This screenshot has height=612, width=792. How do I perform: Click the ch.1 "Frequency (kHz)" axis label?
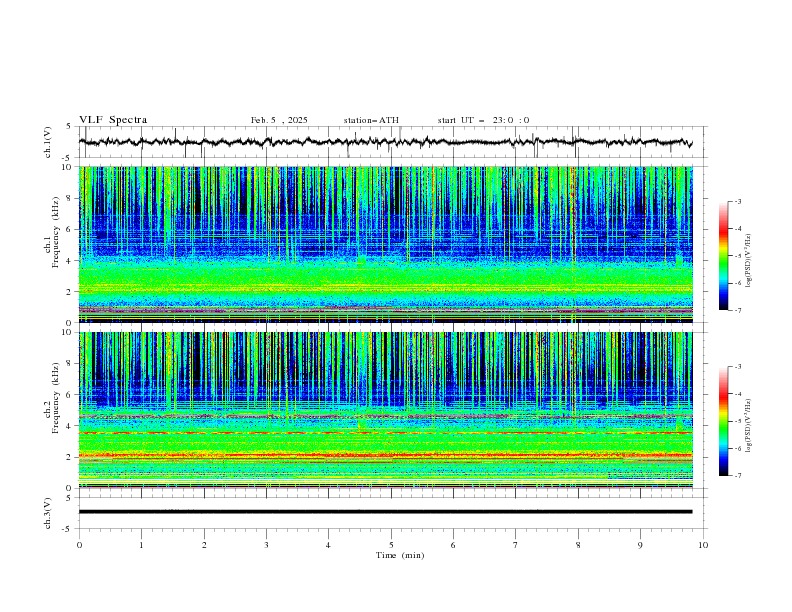point(56,233)
